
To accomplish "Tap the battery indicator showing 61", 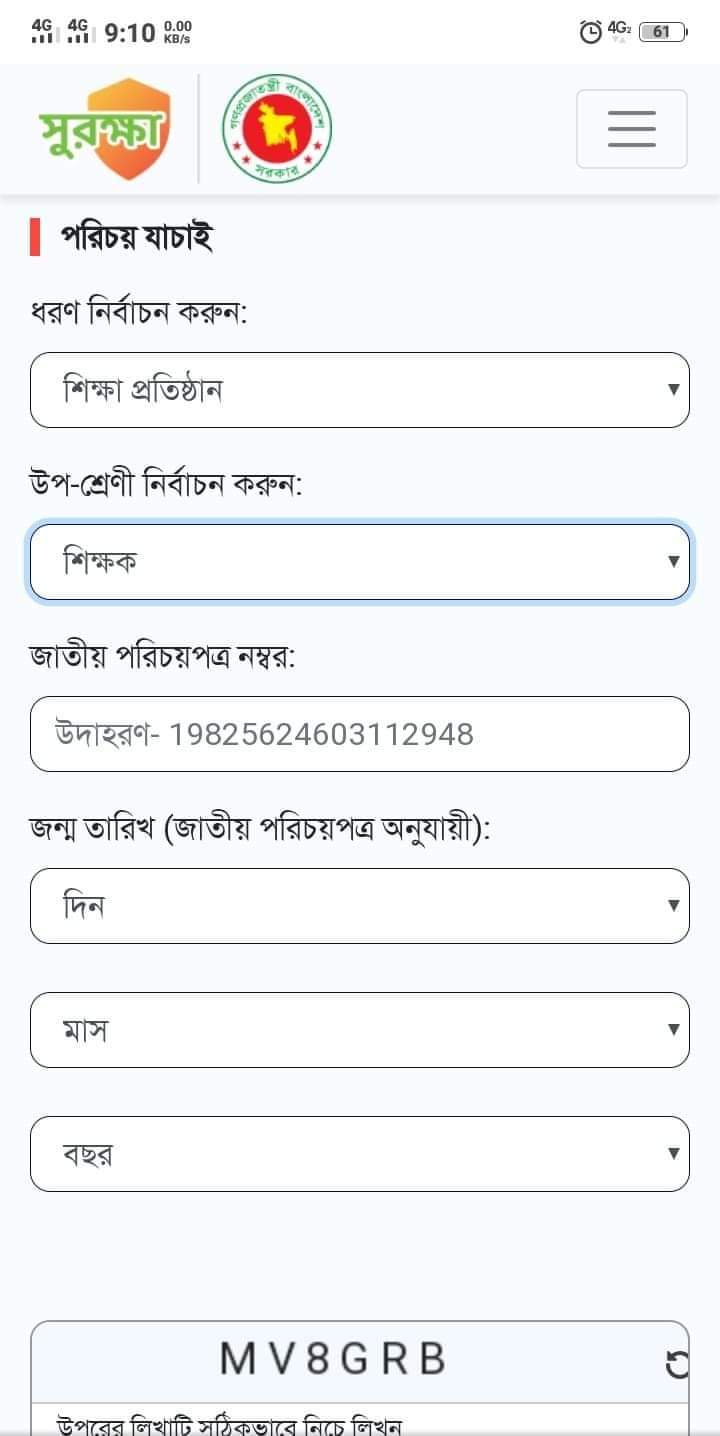I will click(662, 32).
